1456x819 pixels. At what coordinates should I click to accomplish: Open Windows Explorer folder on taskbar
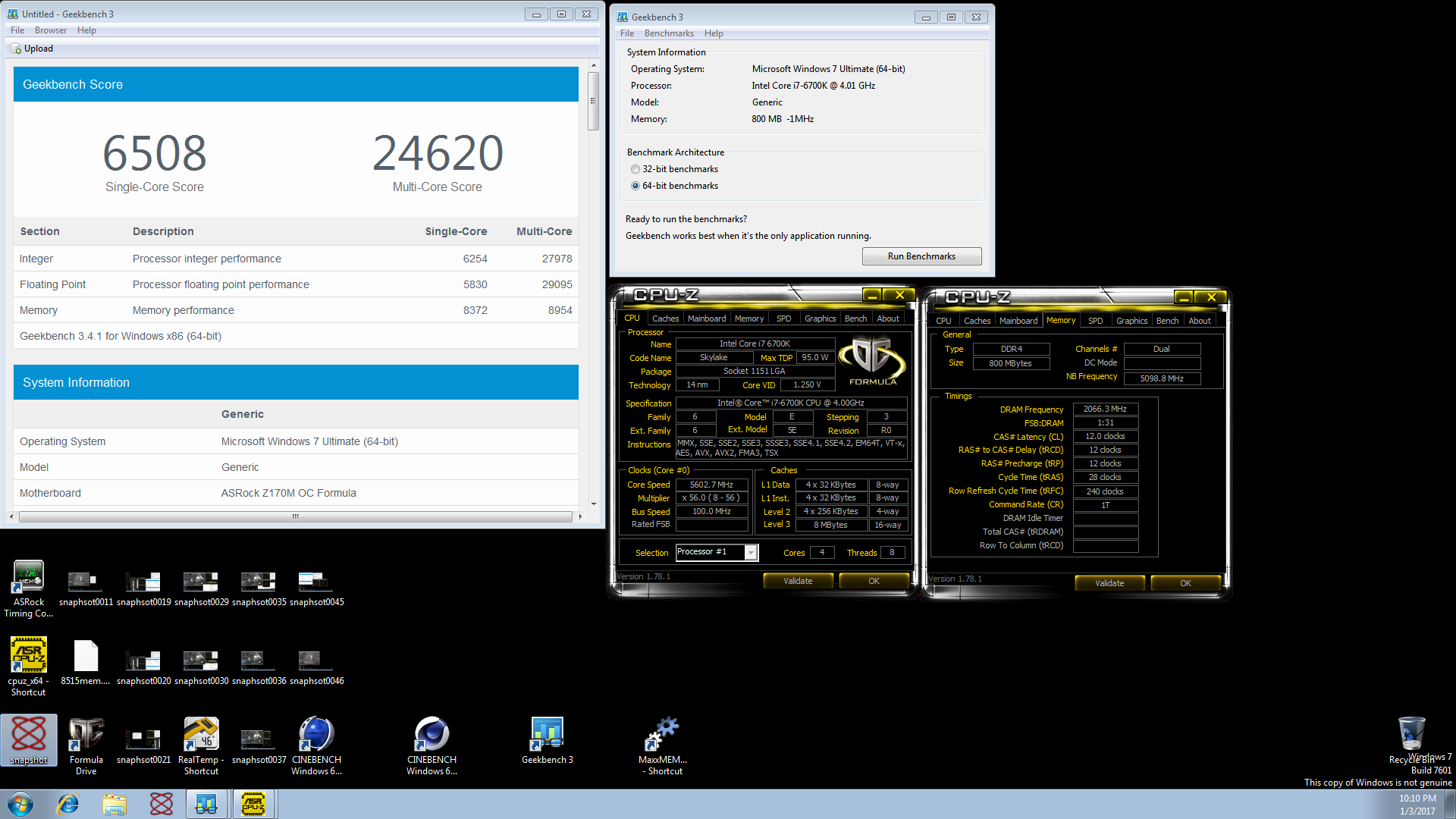(115, 804)
